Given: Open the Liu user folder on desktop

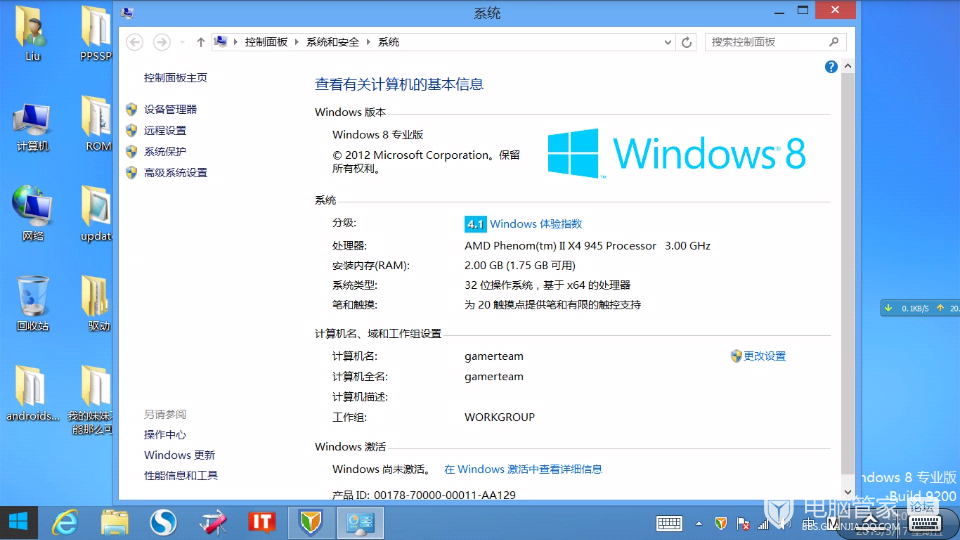Looking at the screenshot, I should click(x=32, y=34).
